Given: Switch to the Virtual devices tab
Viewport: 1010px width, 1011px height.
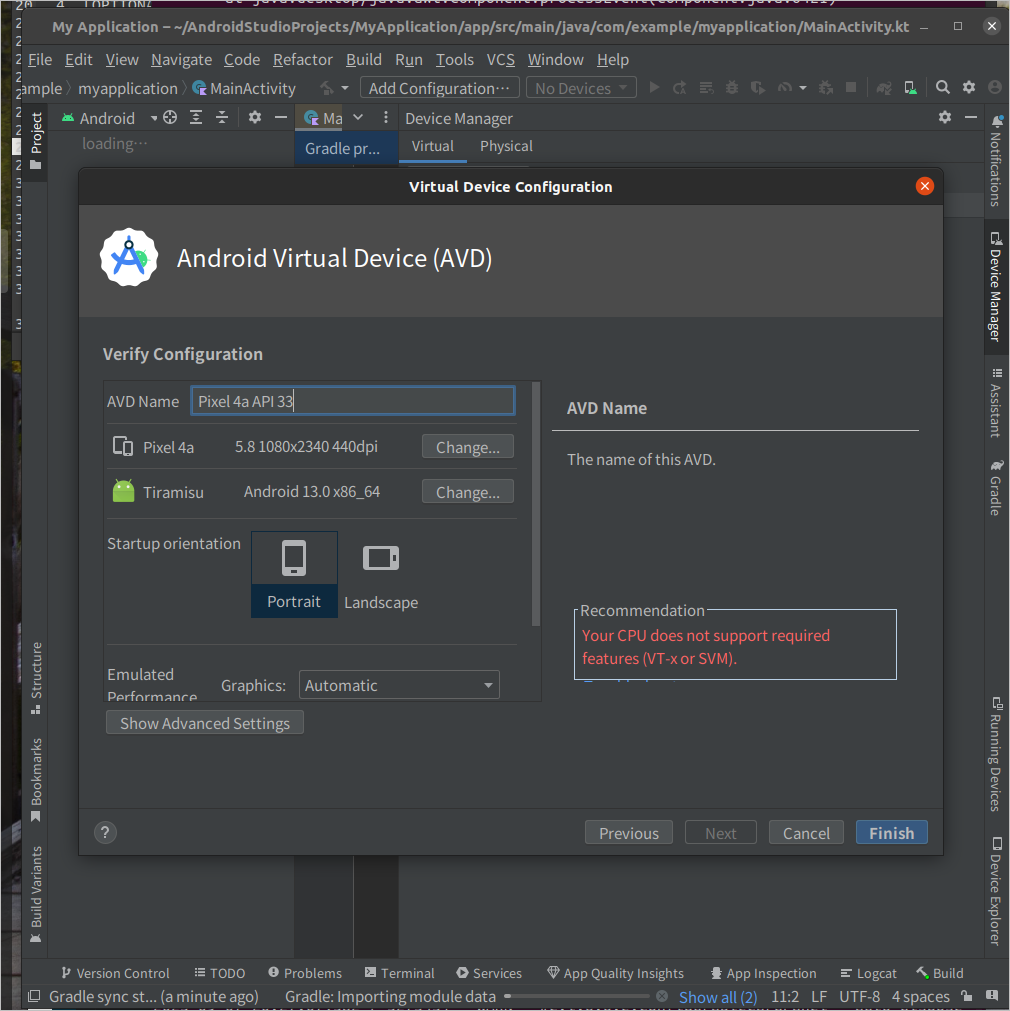Looking at the screenshot, I should (x=433, y=146).
